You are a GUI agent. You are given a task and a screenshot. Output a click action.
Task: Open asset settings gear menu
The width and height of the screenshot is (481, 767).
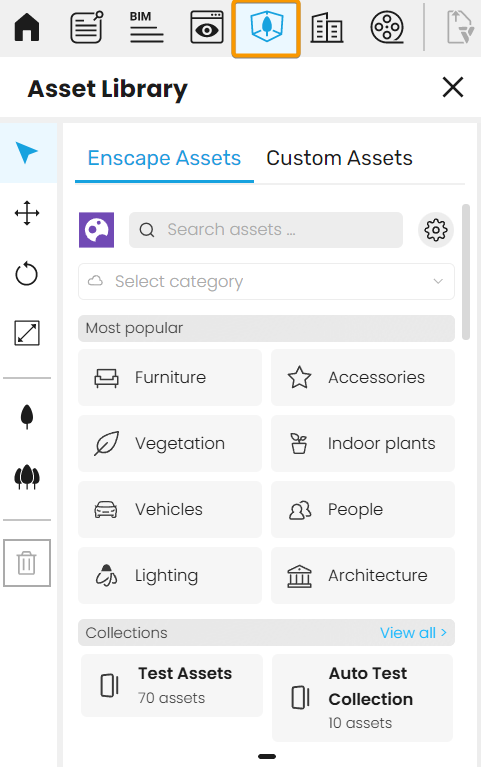click(435, 230)
